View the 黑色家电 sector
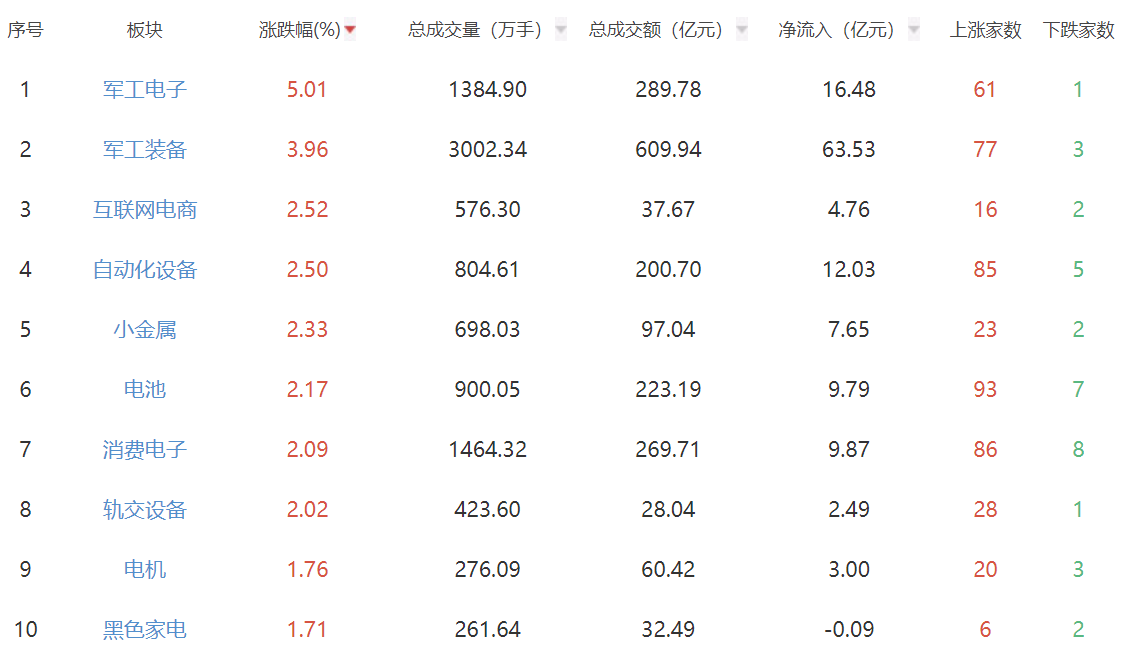Viewport: 1122px width, 654px height. (x=145, y=630)
